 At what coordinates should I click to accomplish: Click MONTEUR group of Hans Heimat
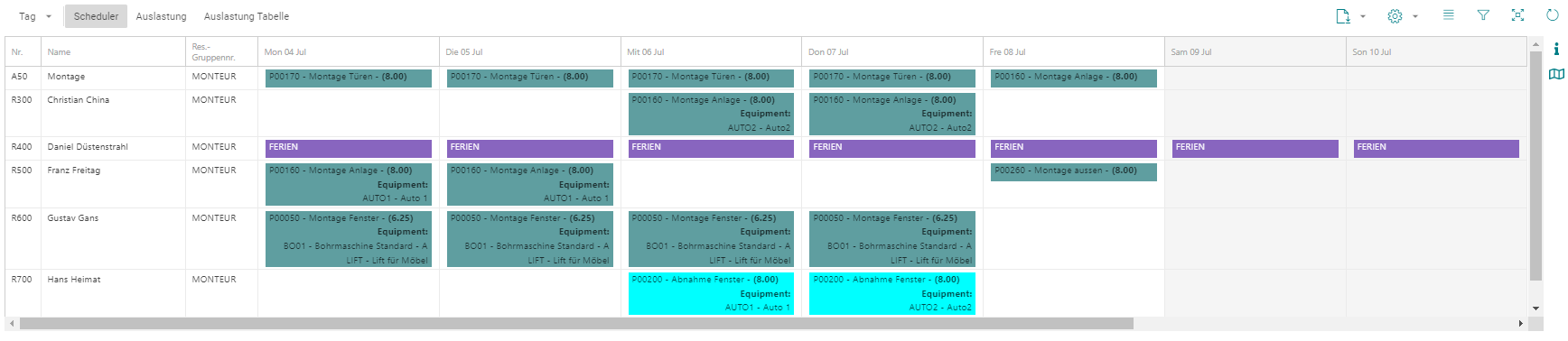tap(214, 280)
